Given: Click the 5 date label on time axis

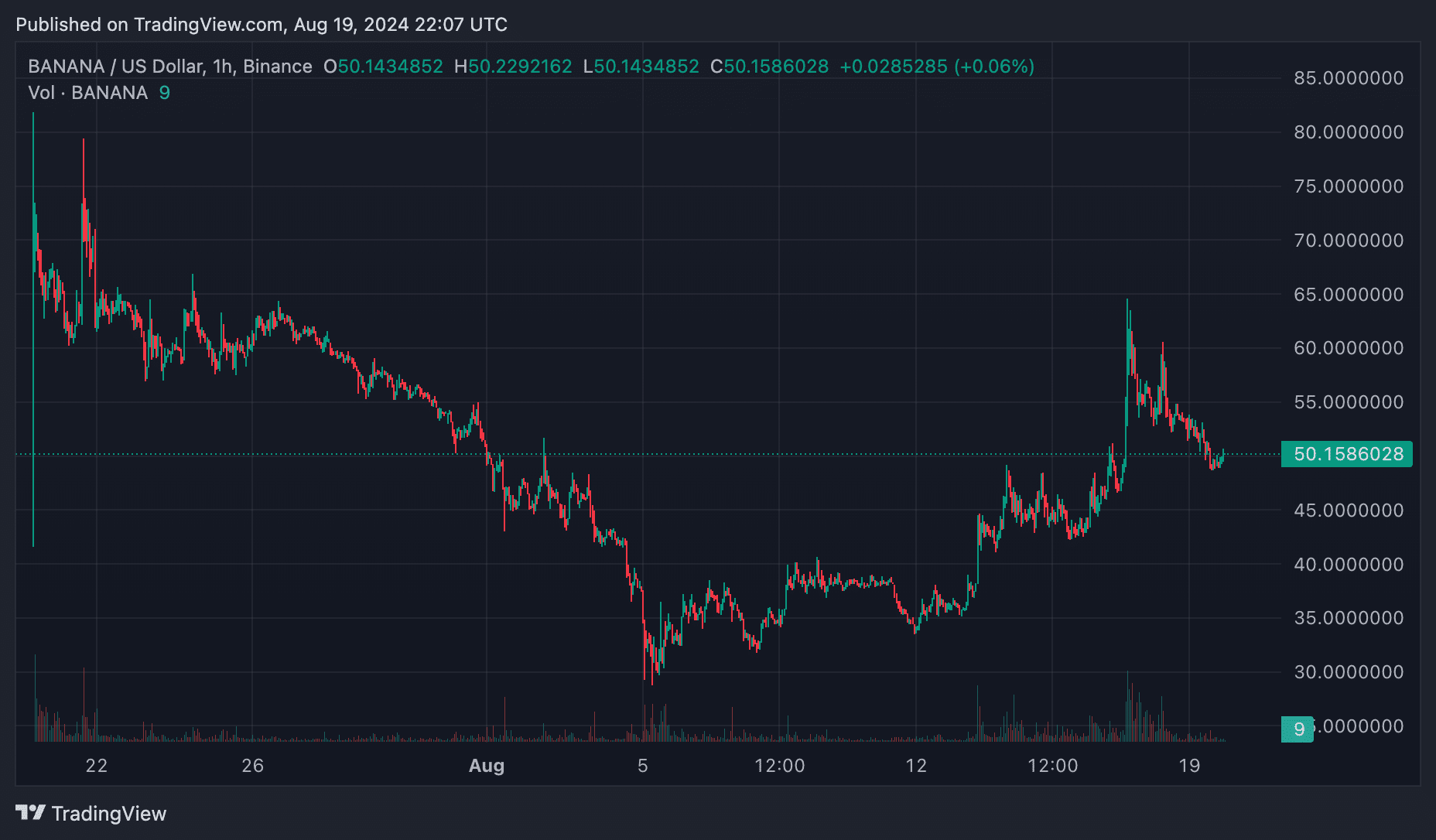Looking at the screenshot, I should [643, 766].
